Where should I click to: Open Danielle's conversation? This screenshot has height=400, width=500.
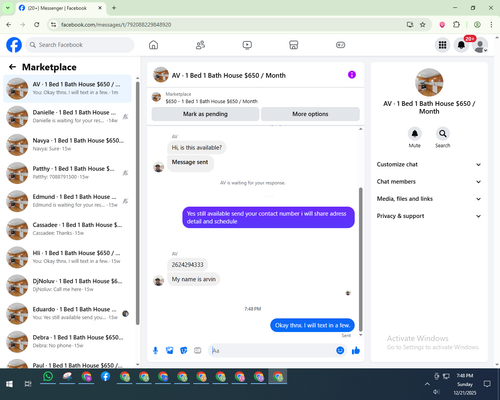click(x=67, y=116)
